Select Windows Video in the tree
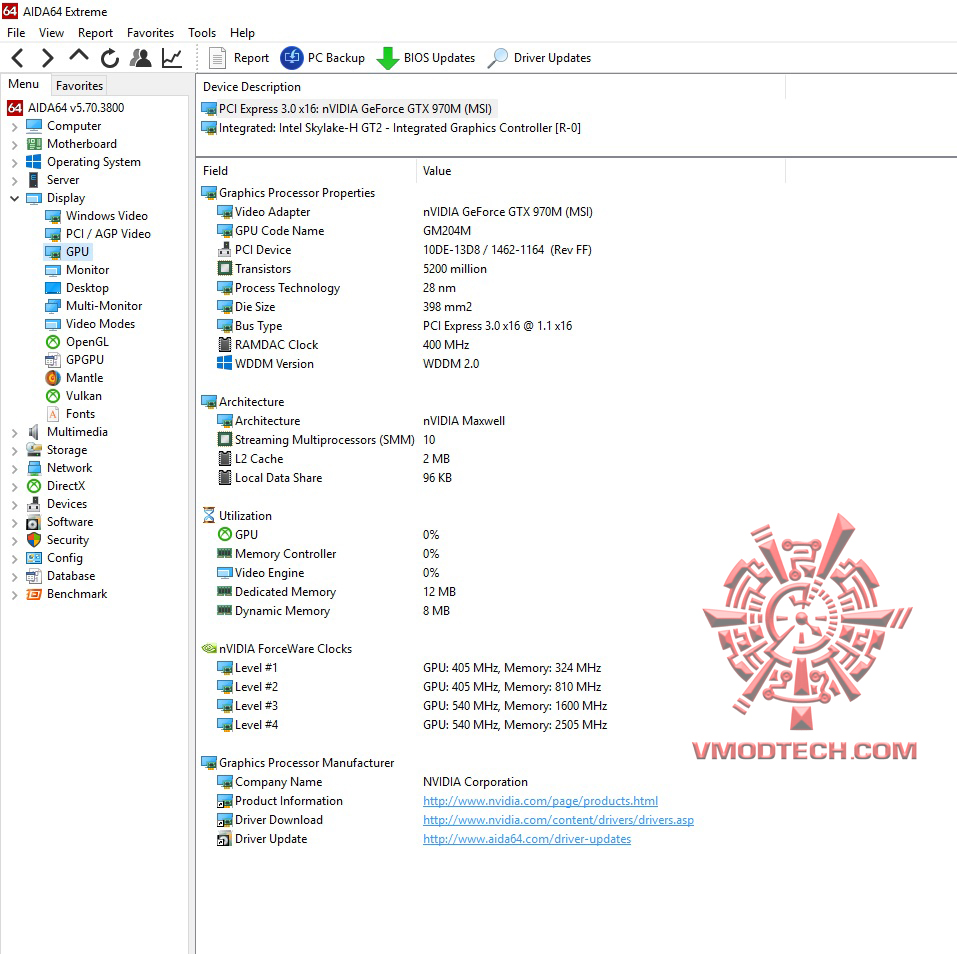The width and height of the screenshot is (957, 954). click(x=96, y=216)
